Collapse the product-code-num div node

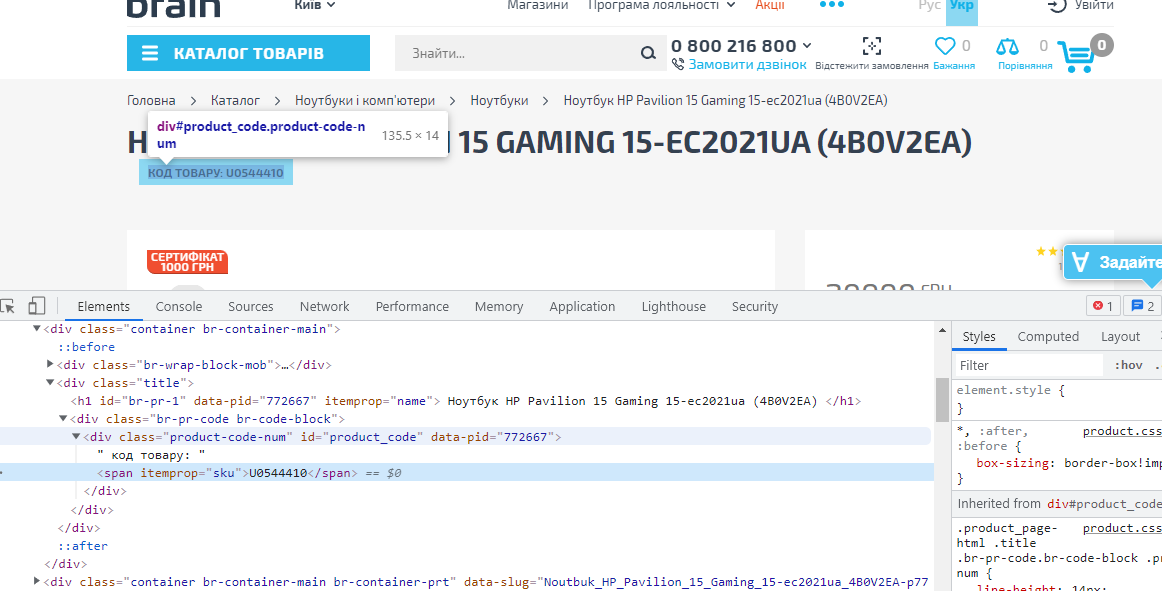click(76, 437)
